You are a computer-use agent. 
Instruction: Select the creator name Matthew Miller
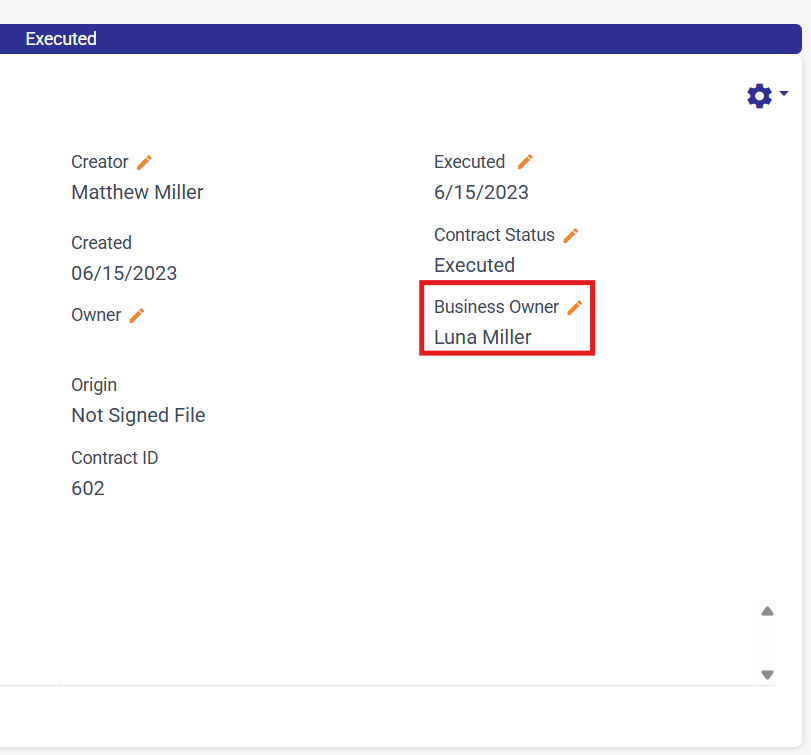click(137, 192)
